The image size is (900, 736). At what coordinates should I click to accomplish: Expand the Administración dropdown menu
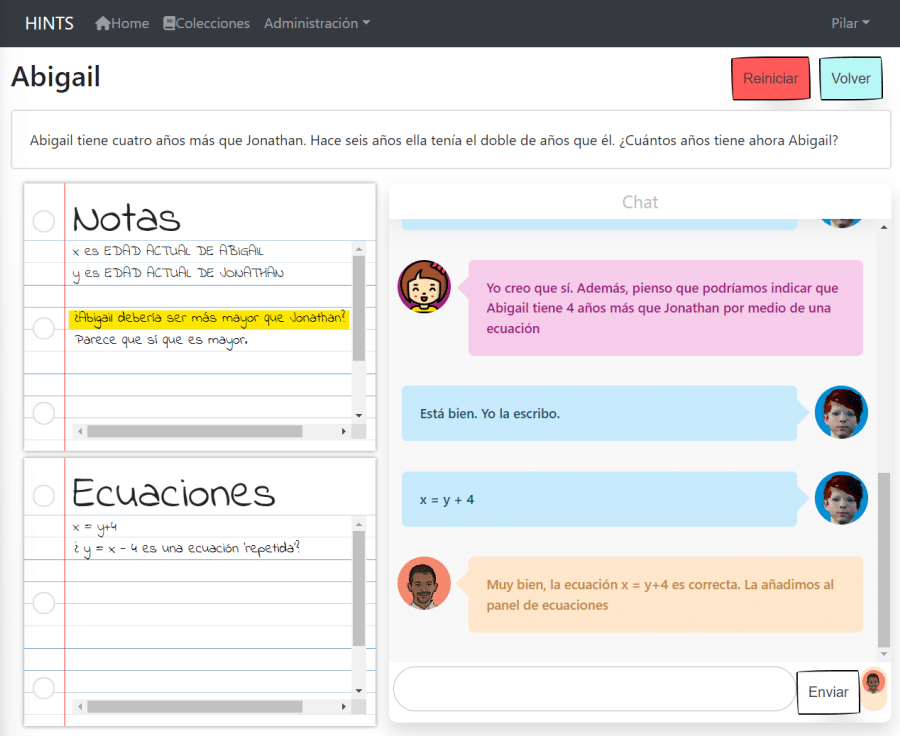click(316, 23)
